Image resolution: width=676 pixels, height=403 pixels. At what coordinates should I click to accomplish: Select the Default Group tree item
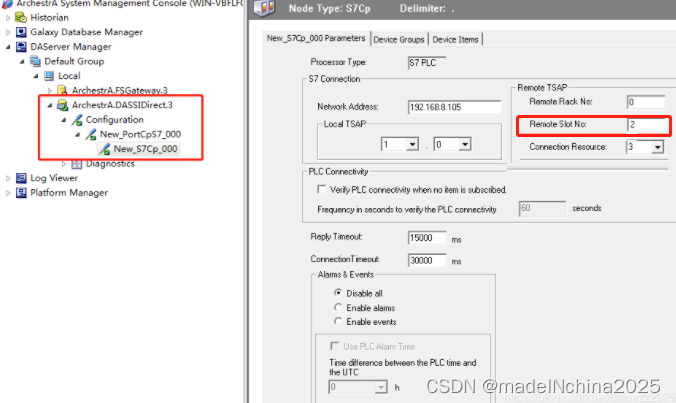[x=74, y=61]
